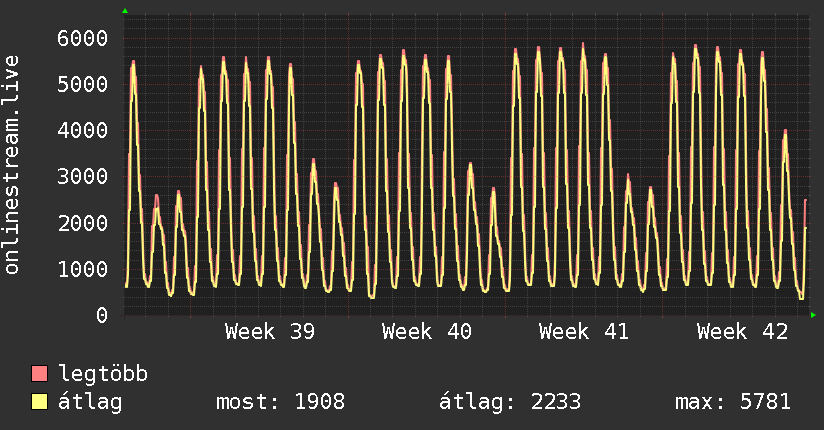The image size is (824, 430).
Task: Click the 'átlag: 2233' average statistic
Action: pos(510,403)
